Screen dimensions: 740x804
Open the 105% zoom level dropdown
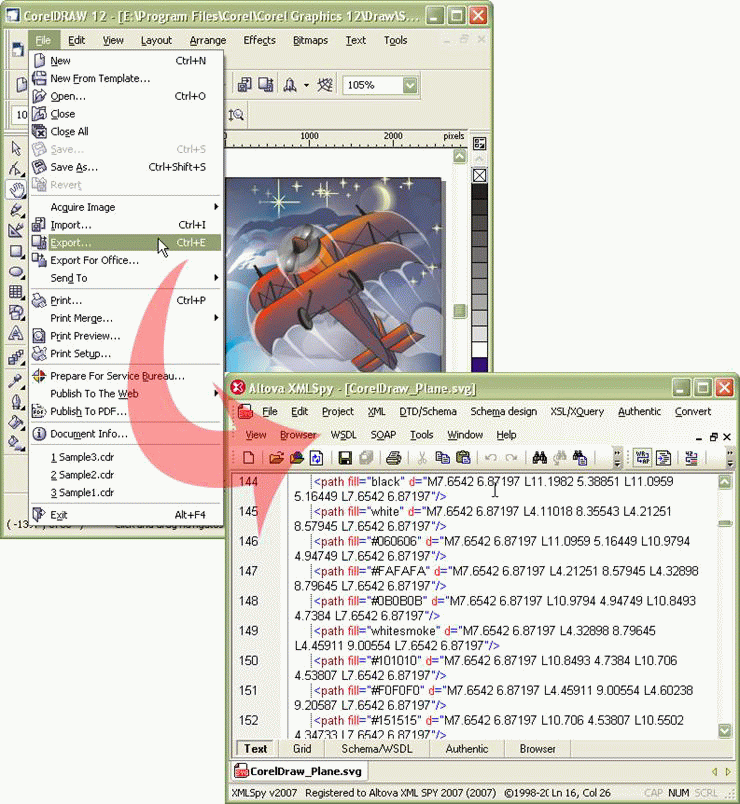[x=410, y=85]
